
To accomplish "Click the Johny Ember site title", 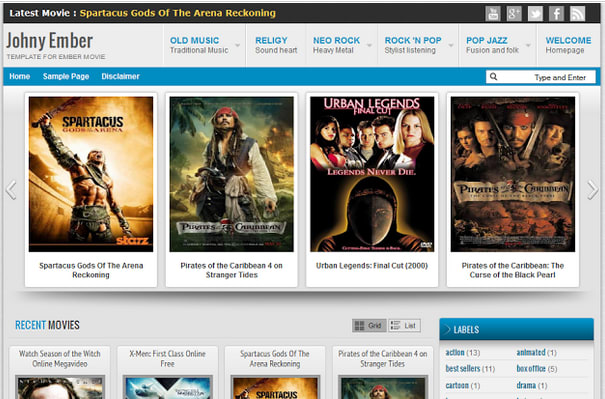I will coord(49,41).
